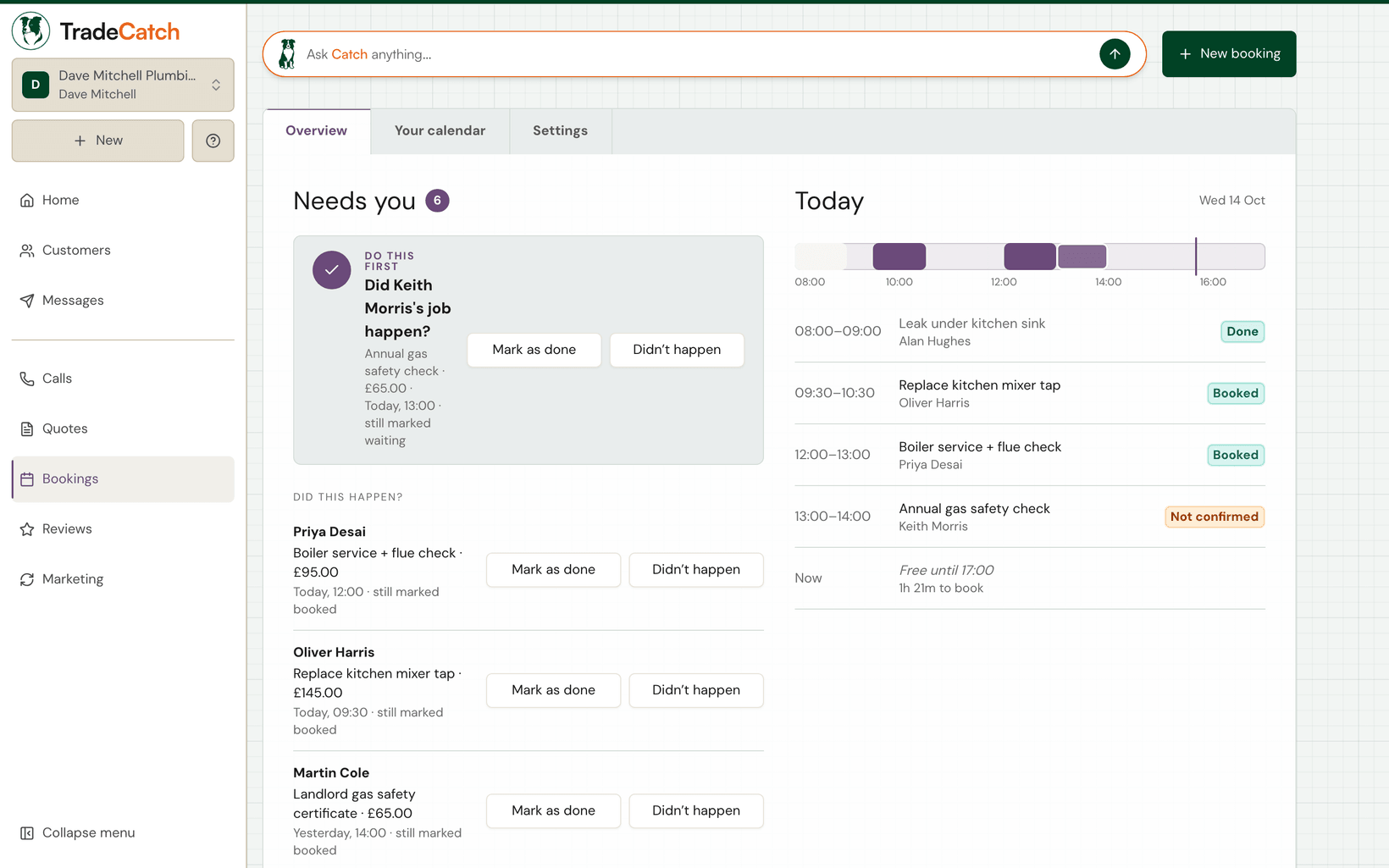Expand the Dave Mitchell Plumbing account switcher
This screenshot has width=1389, height=868.
[123, 85]
